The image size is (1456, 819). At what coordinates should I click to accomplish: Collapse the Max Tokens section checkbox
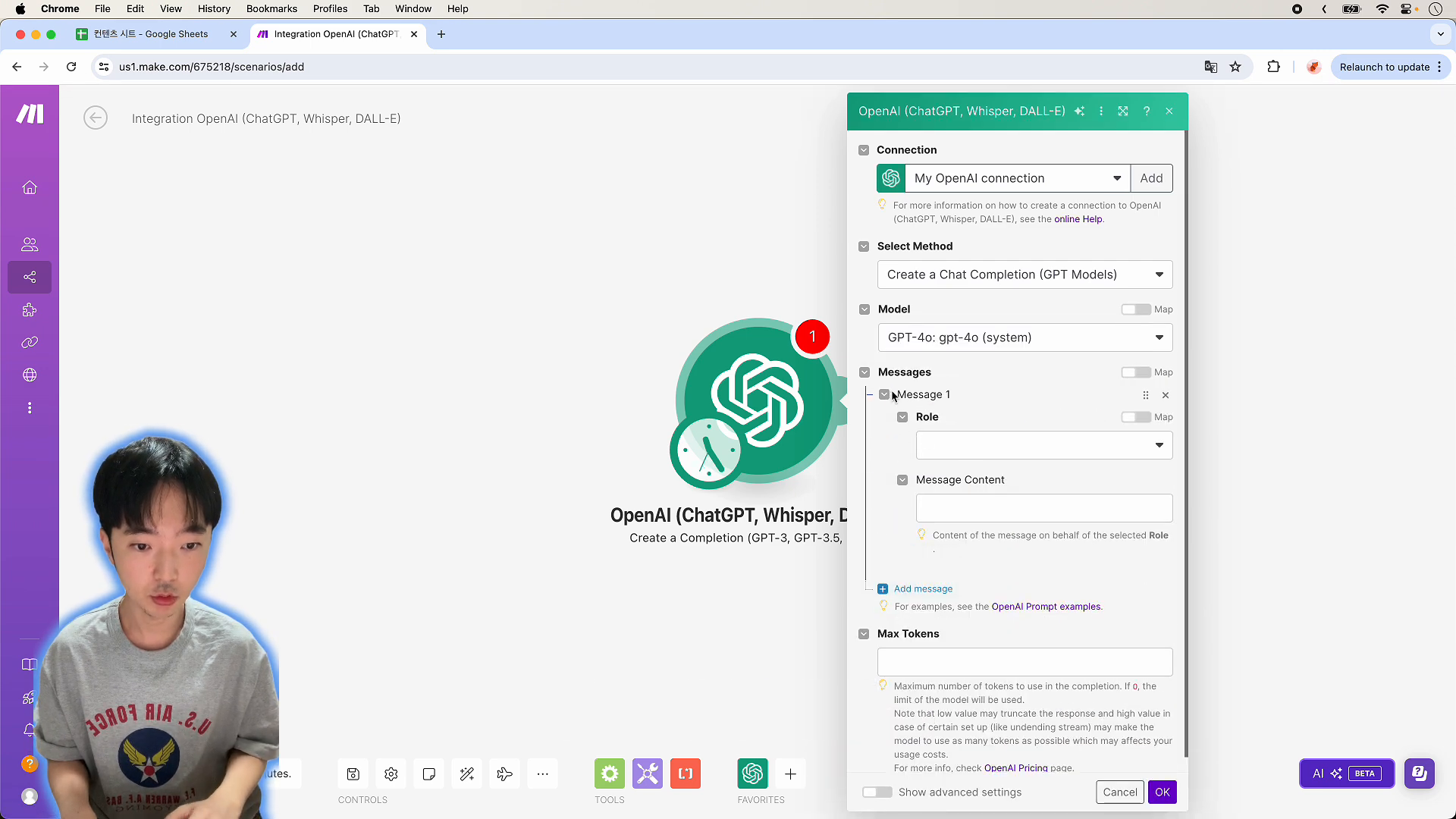[864, 634]
